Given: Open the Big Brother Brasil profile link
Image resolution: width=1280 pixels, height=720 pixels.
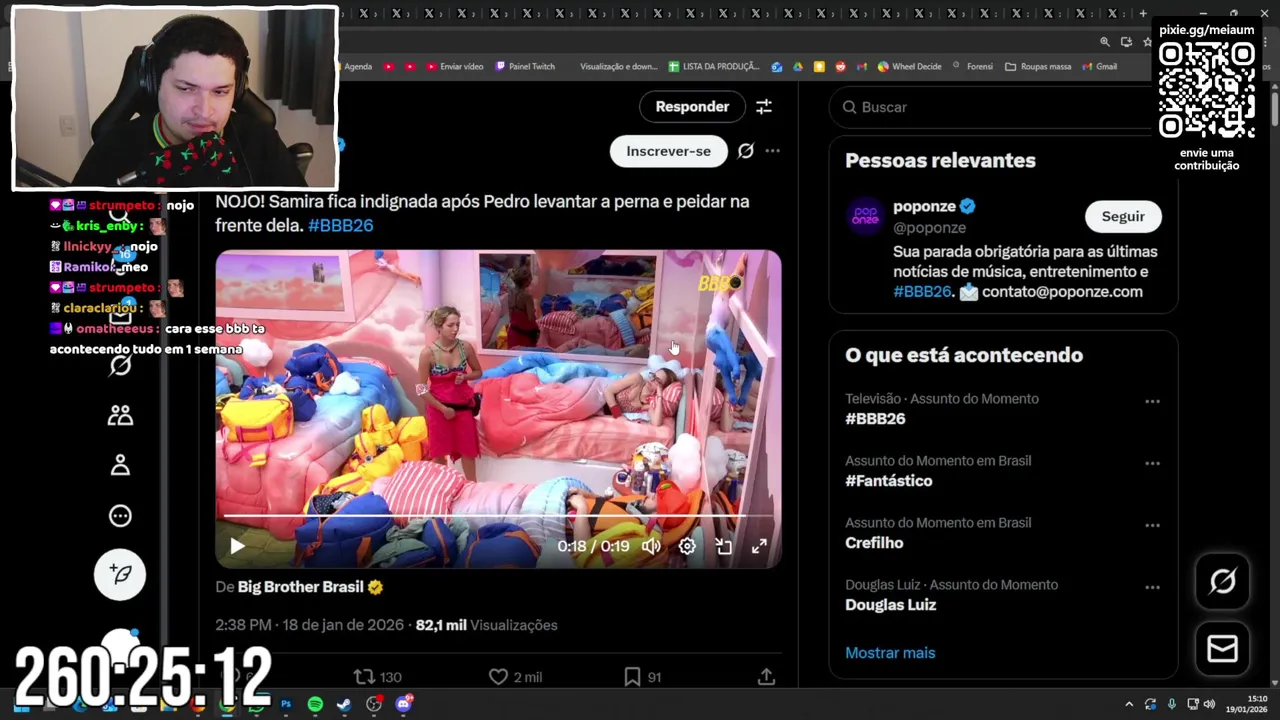Looking at the screenshot, I should click(x=300, y=587).
